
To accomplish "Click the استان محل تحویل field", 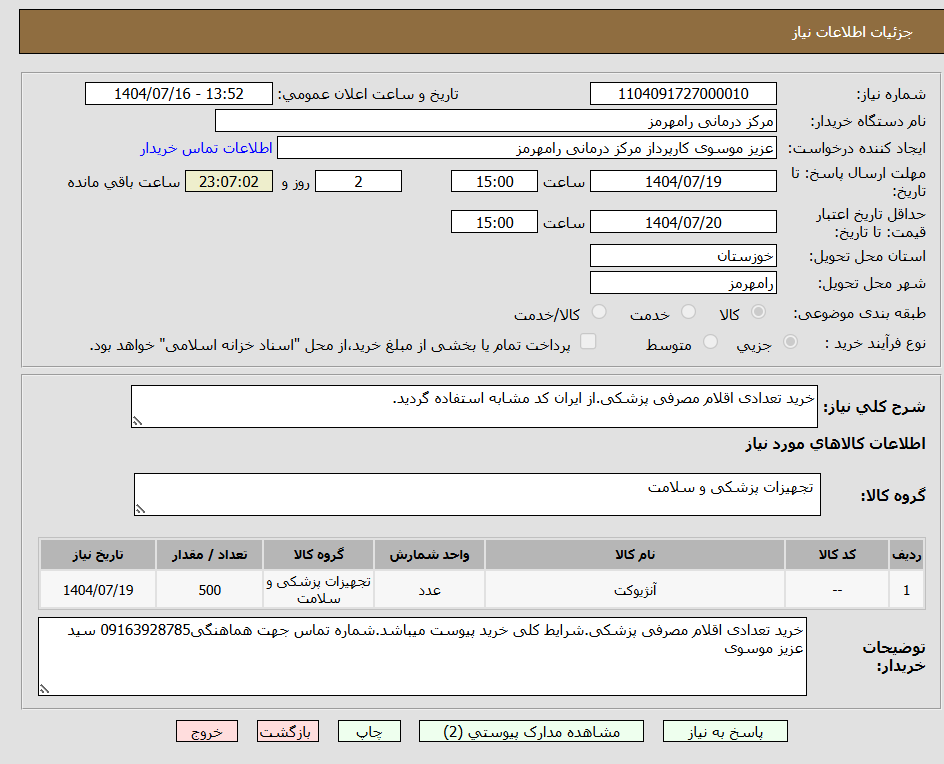I will 683,256.
